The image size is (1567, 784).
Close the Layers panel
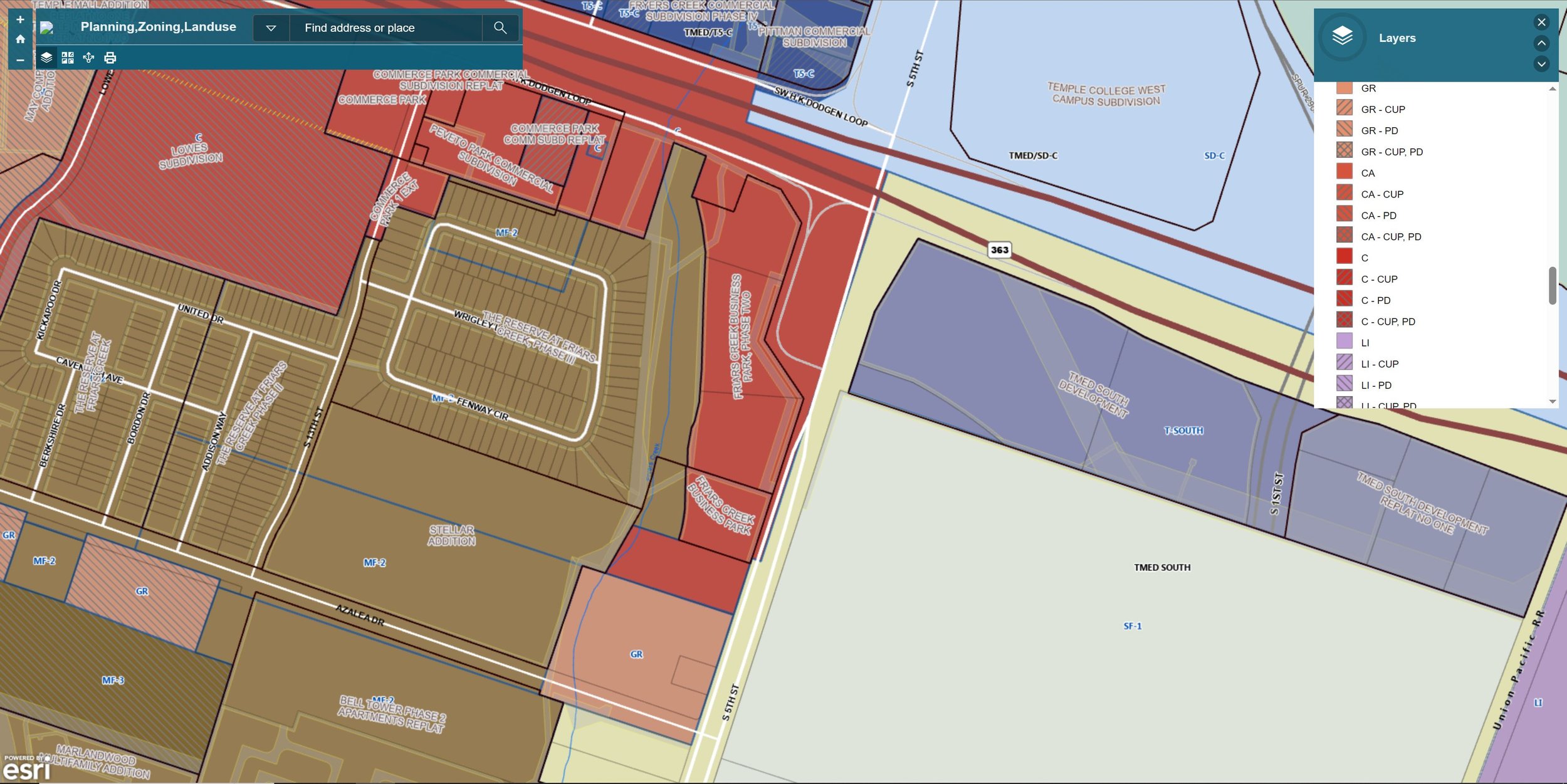[x=1541, y=22]
